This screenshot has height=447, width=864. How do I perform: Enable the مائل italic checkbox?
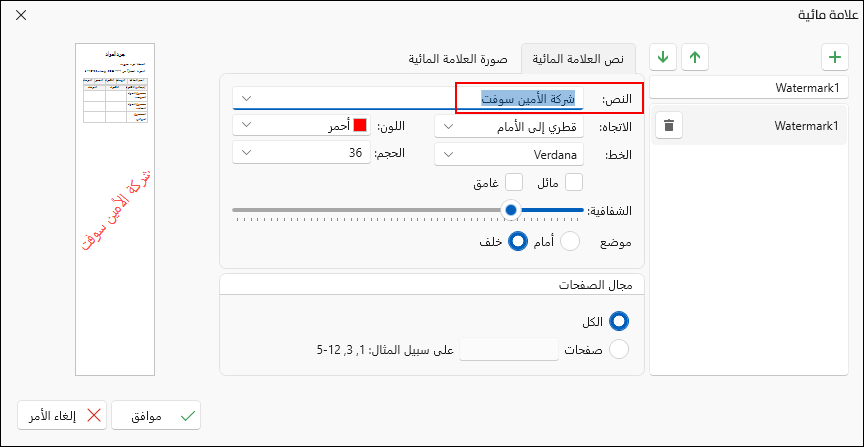574,182
